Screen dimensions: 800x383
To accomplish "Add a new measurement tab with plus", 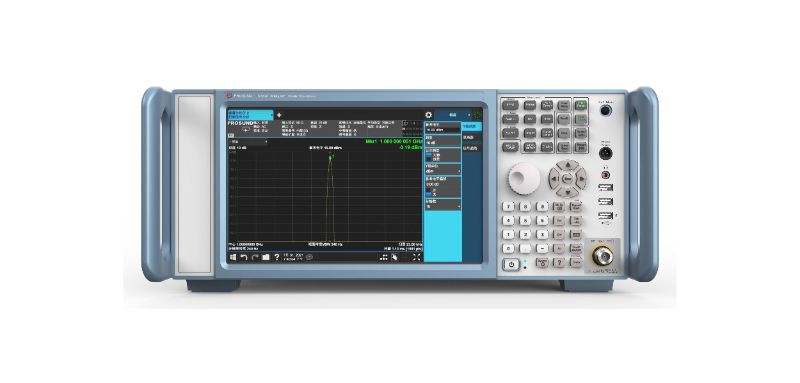I will click(x=279, y=115).
